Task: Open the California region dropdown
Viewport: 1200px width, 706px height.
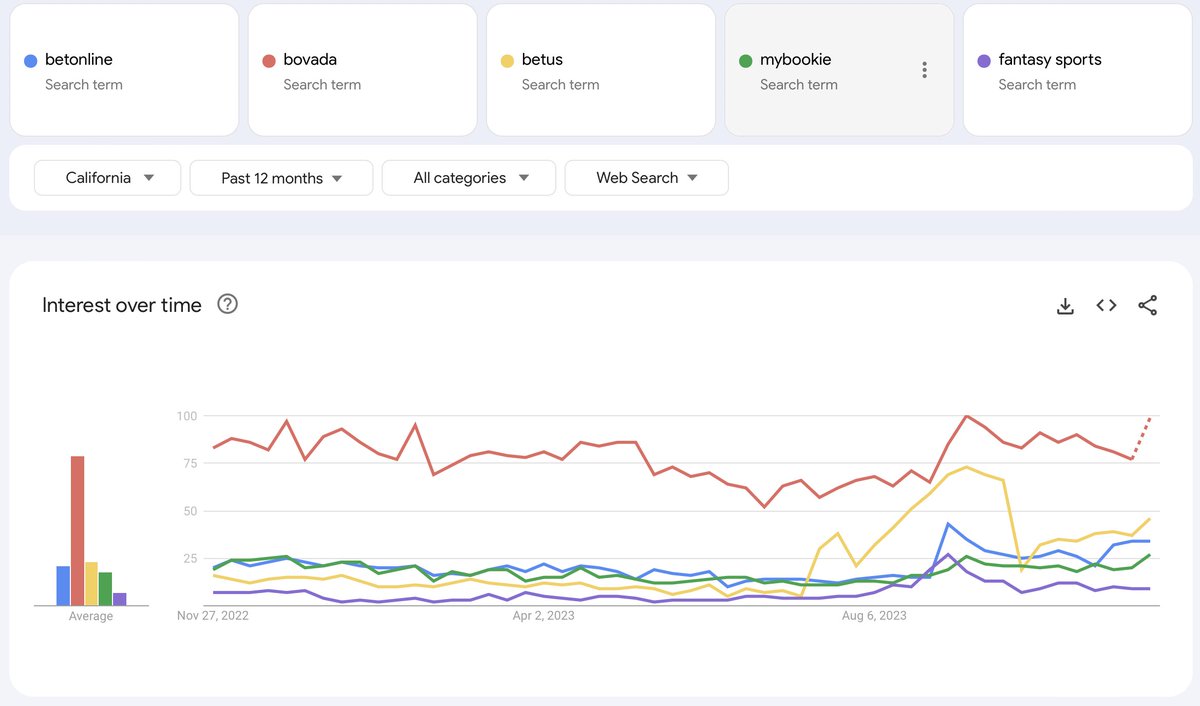Action: (108, 178)
